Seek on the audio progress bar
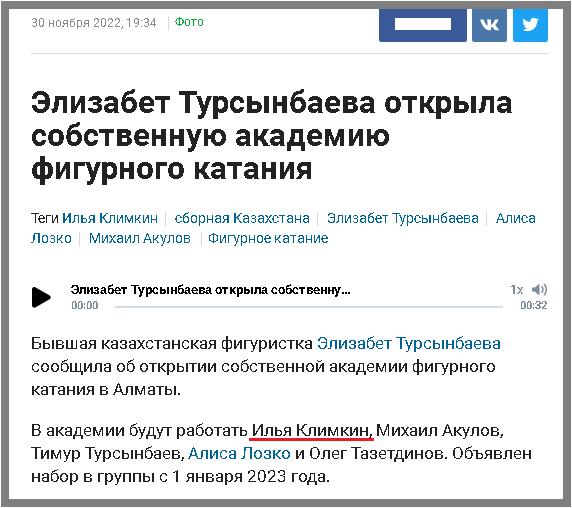 point(309,307)
